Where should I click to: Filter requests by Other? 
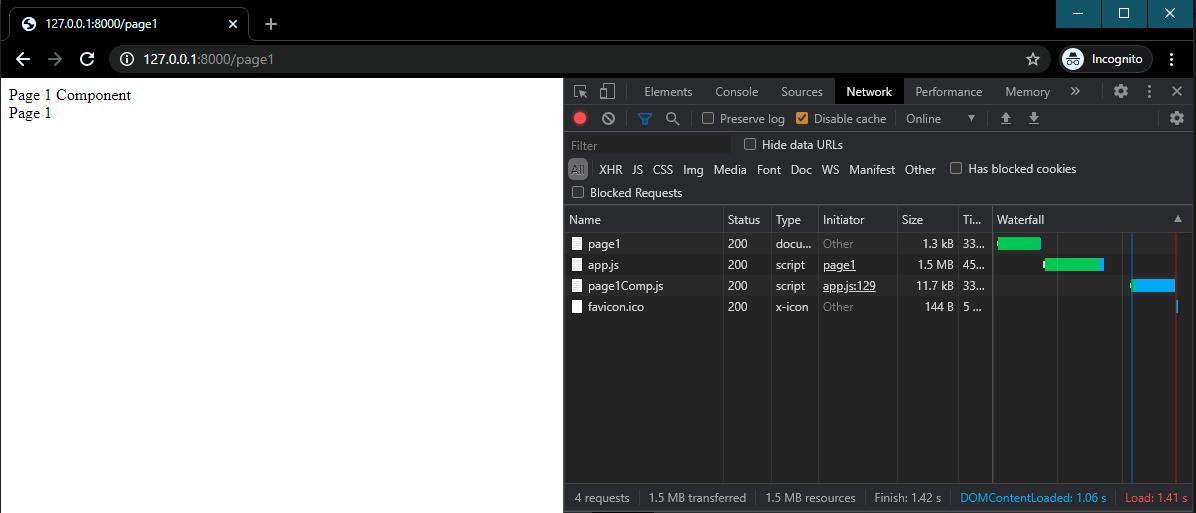coord(920,169)
